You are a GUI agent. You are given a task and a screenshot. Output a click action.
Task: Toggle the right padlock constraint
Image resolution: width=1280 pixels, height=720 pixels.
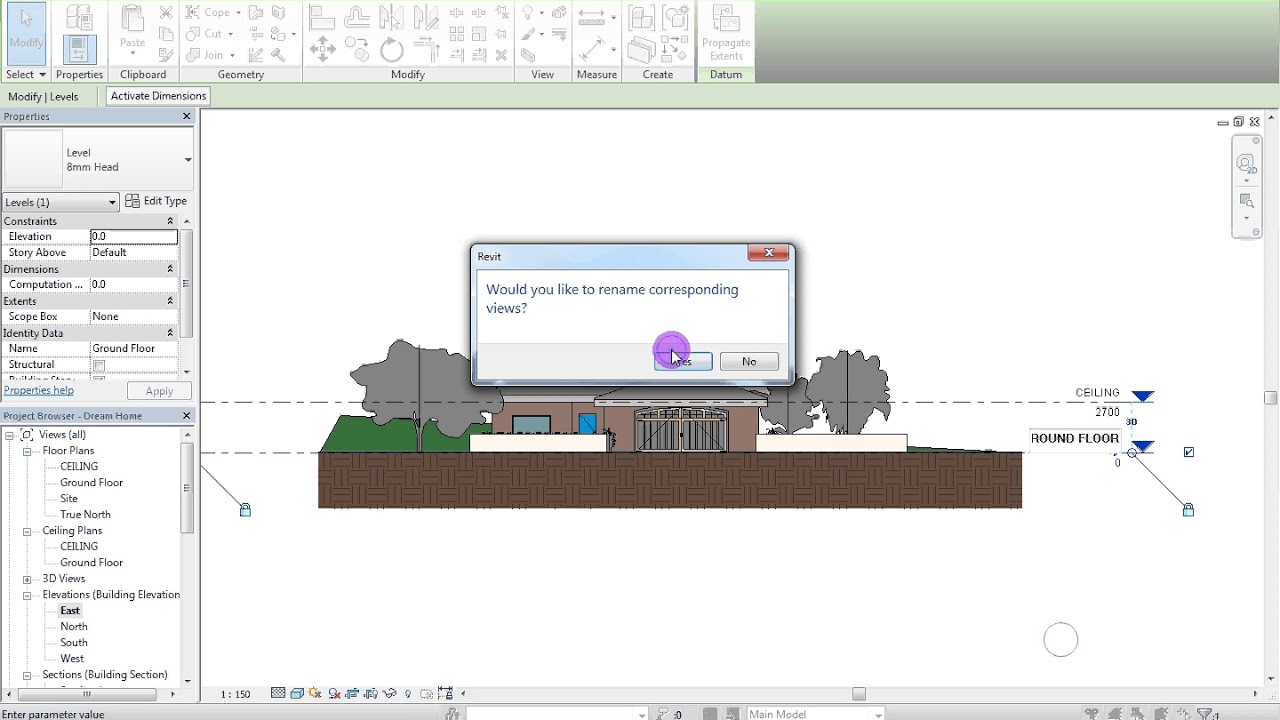(1188, 509)
